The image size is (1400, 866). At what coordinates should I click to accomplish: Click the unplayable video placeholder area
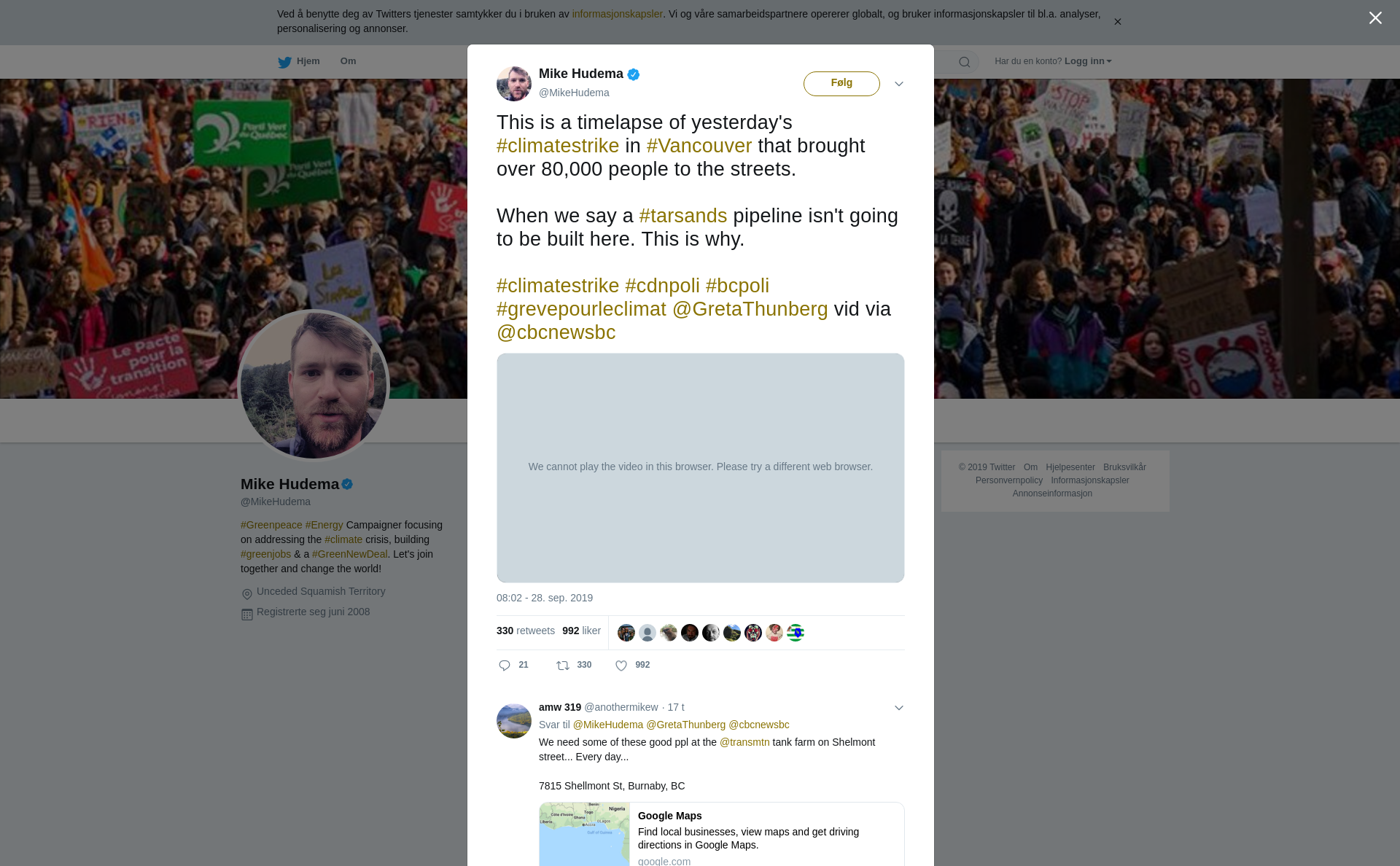tap(701, 468)
